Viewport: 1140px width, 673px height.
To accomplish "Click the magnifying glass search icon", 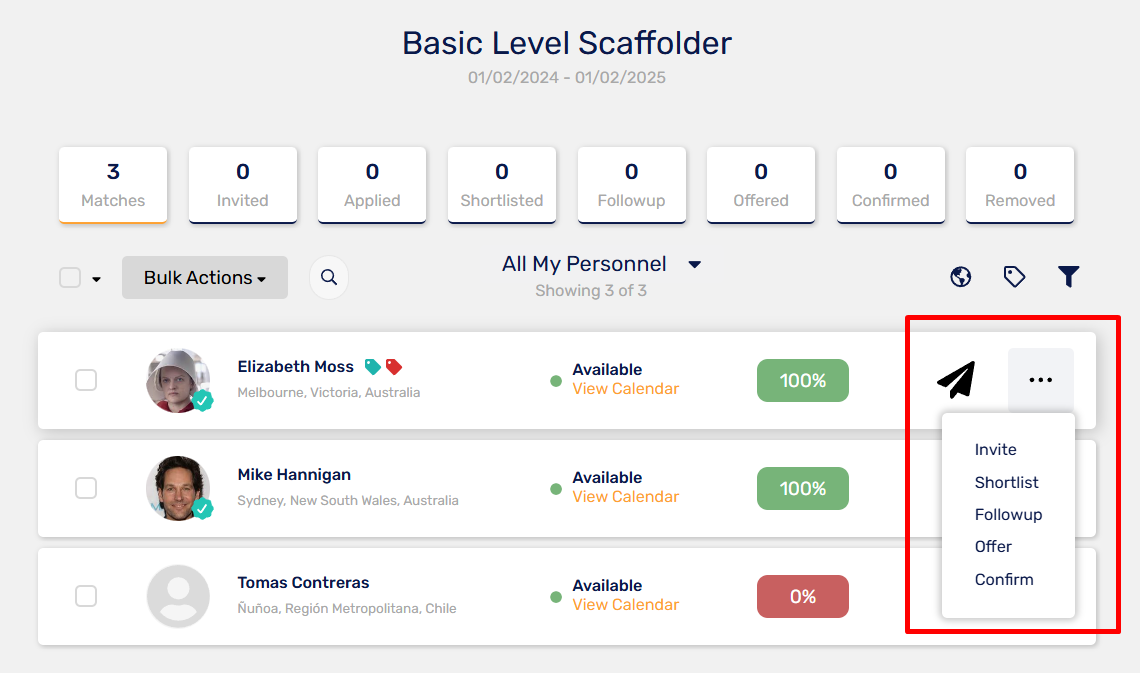I will pyautogui.click(x=329, y=277).
